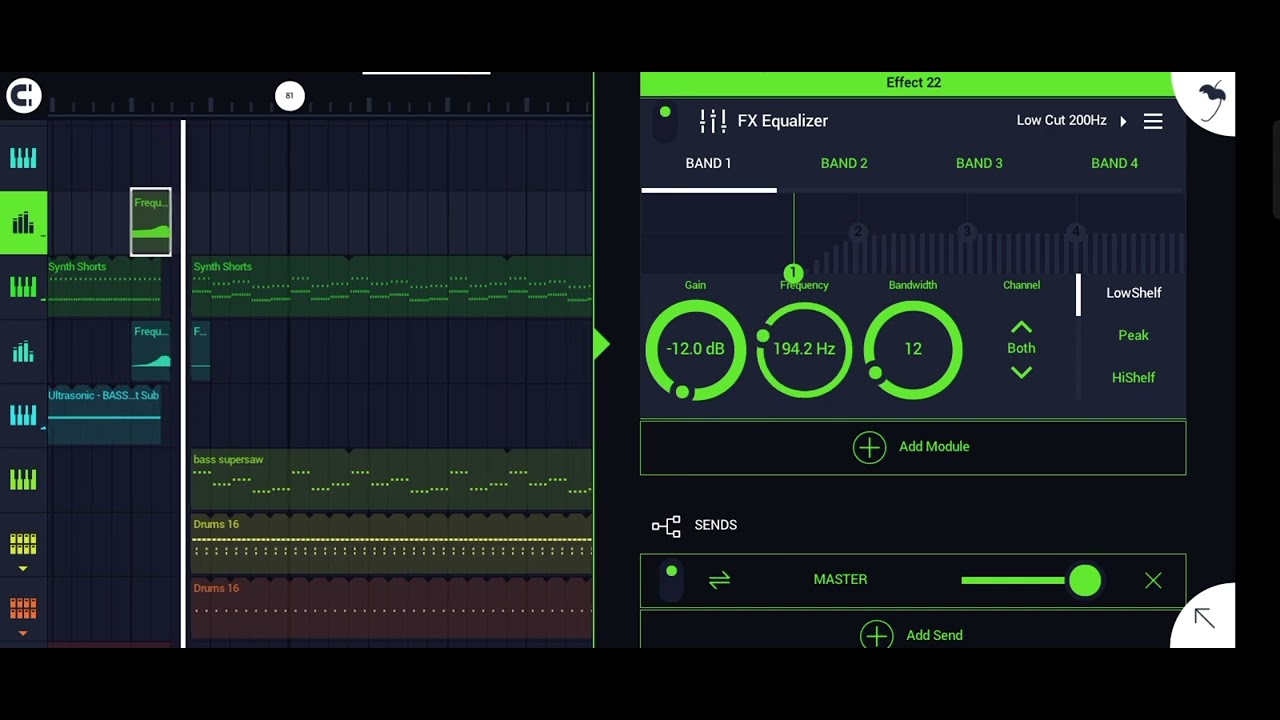This screenshot has height=720, width=1280.
Task: Select the highlighted green automation track icon
Action: point(23,222)
